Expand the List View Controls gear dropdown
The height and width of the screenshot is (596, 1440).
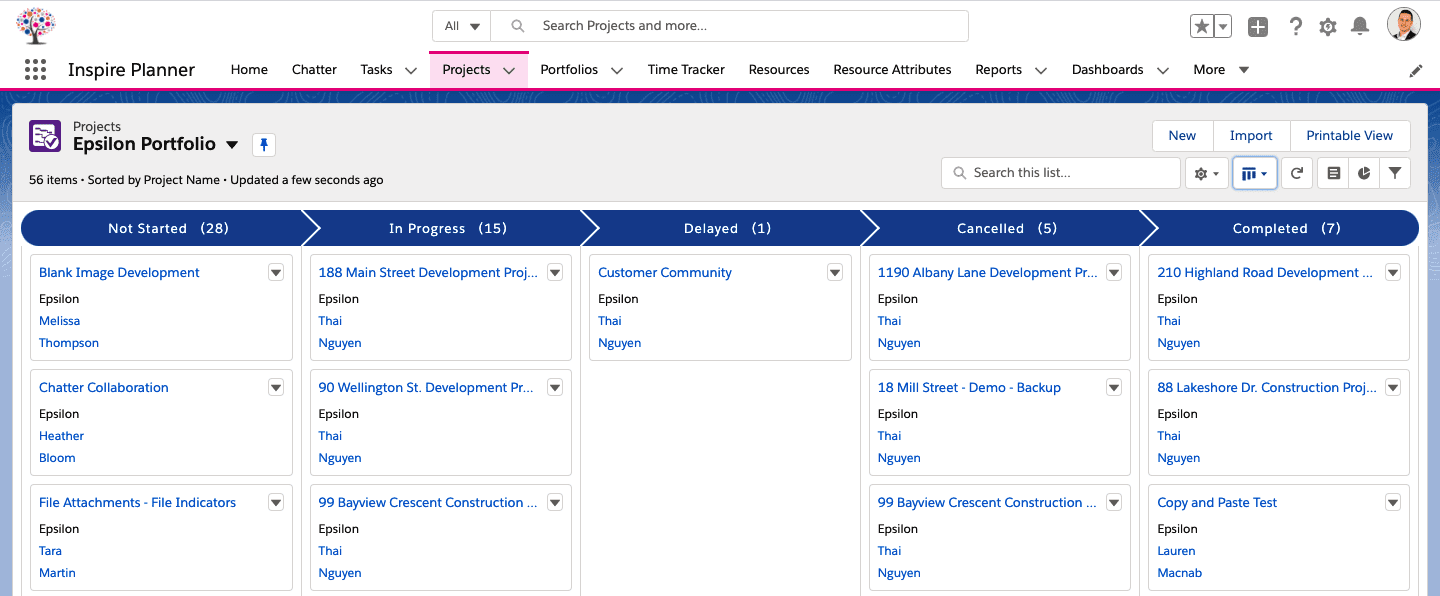tap(1207, 172)
